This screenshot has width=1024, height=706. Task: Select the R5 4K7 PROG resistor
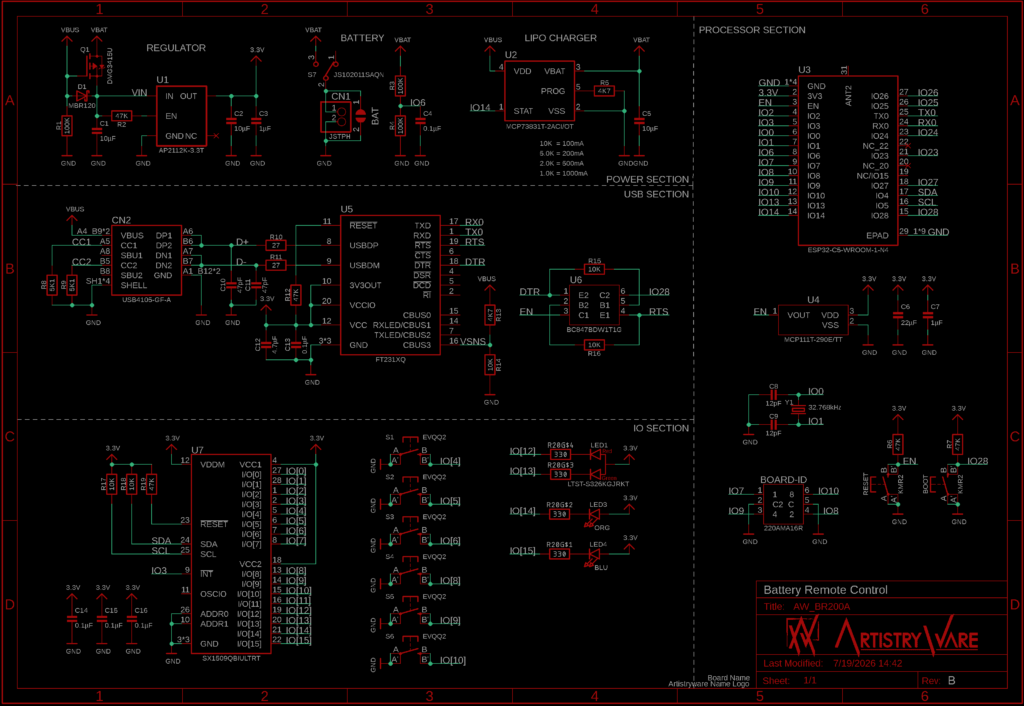(603, 91)
